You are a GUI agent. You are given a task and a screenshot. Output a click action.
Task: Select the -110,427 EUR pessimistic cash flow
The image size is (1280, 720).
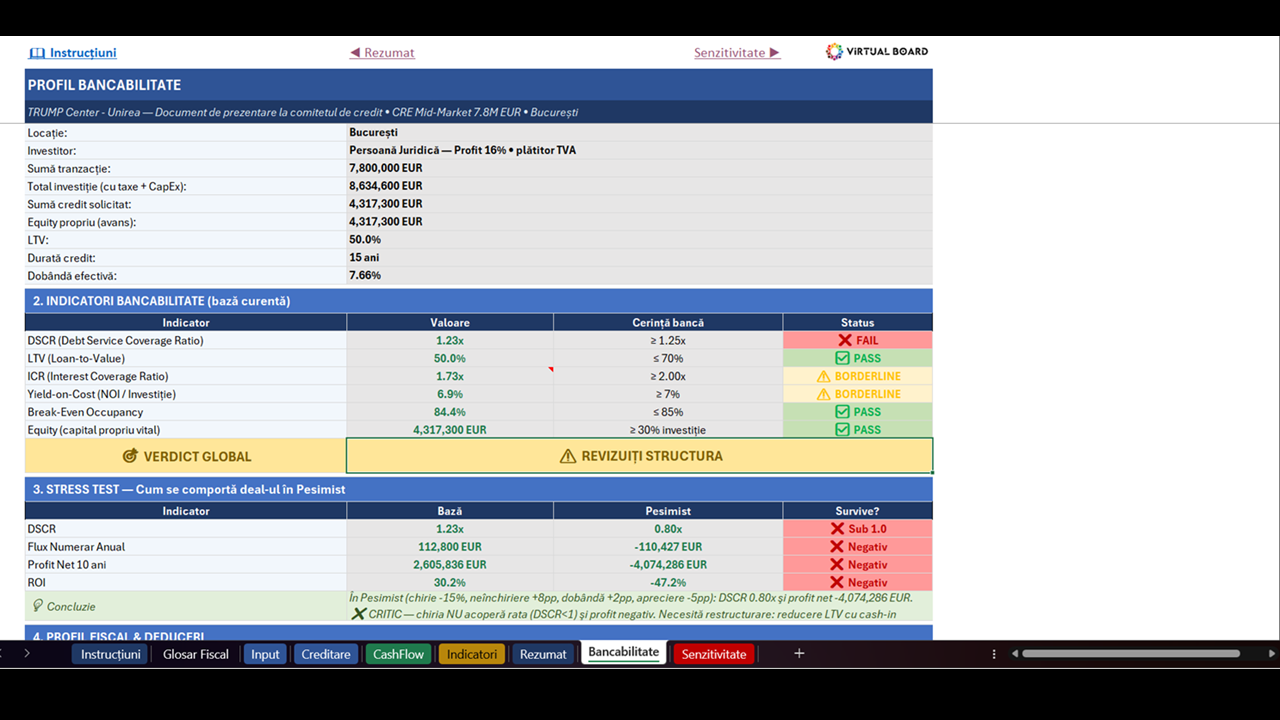click(668, 547)
